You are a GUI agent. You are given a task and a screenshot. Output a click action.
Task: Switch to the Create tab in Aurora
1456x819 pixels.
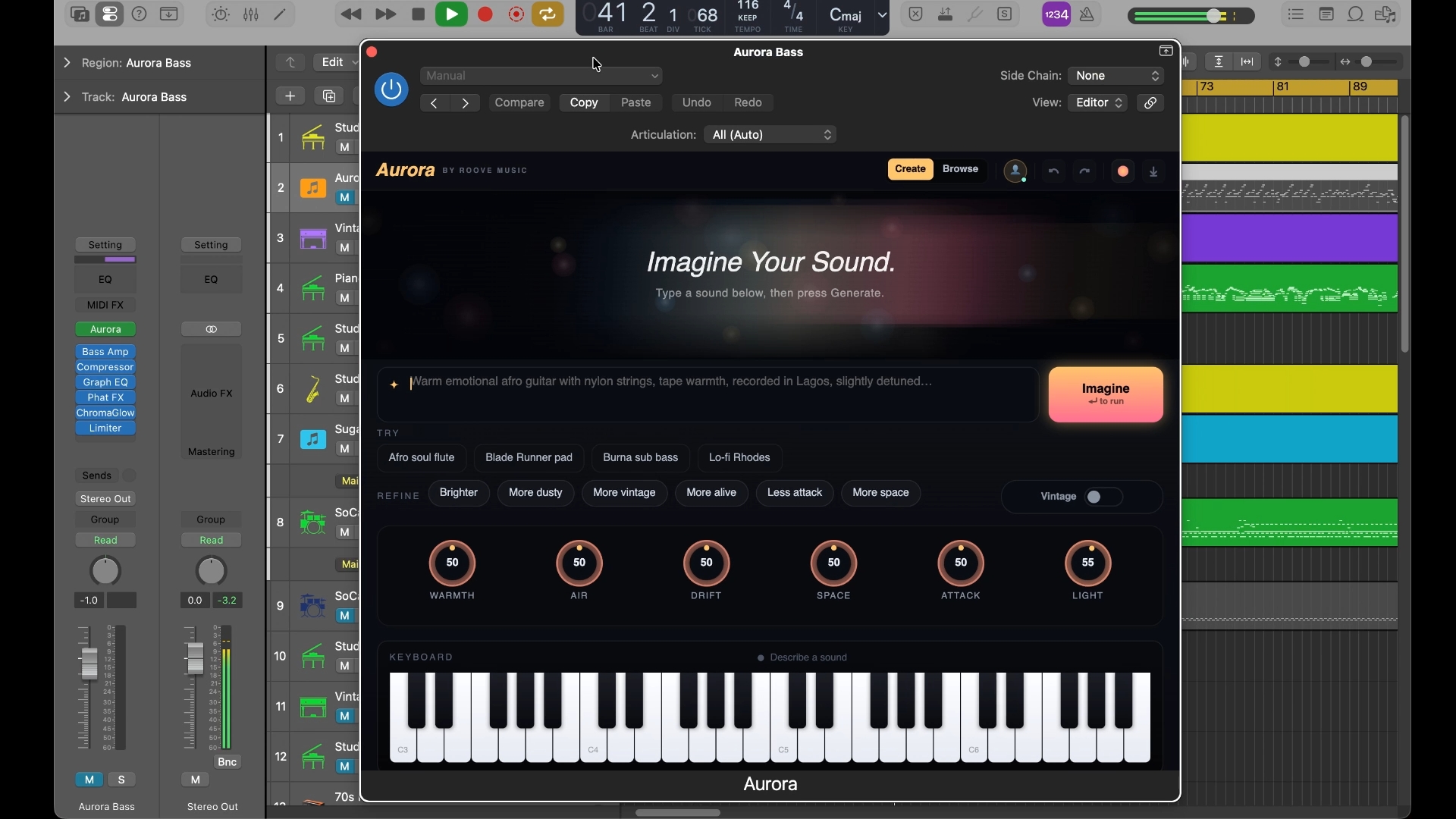click(911, 169)
